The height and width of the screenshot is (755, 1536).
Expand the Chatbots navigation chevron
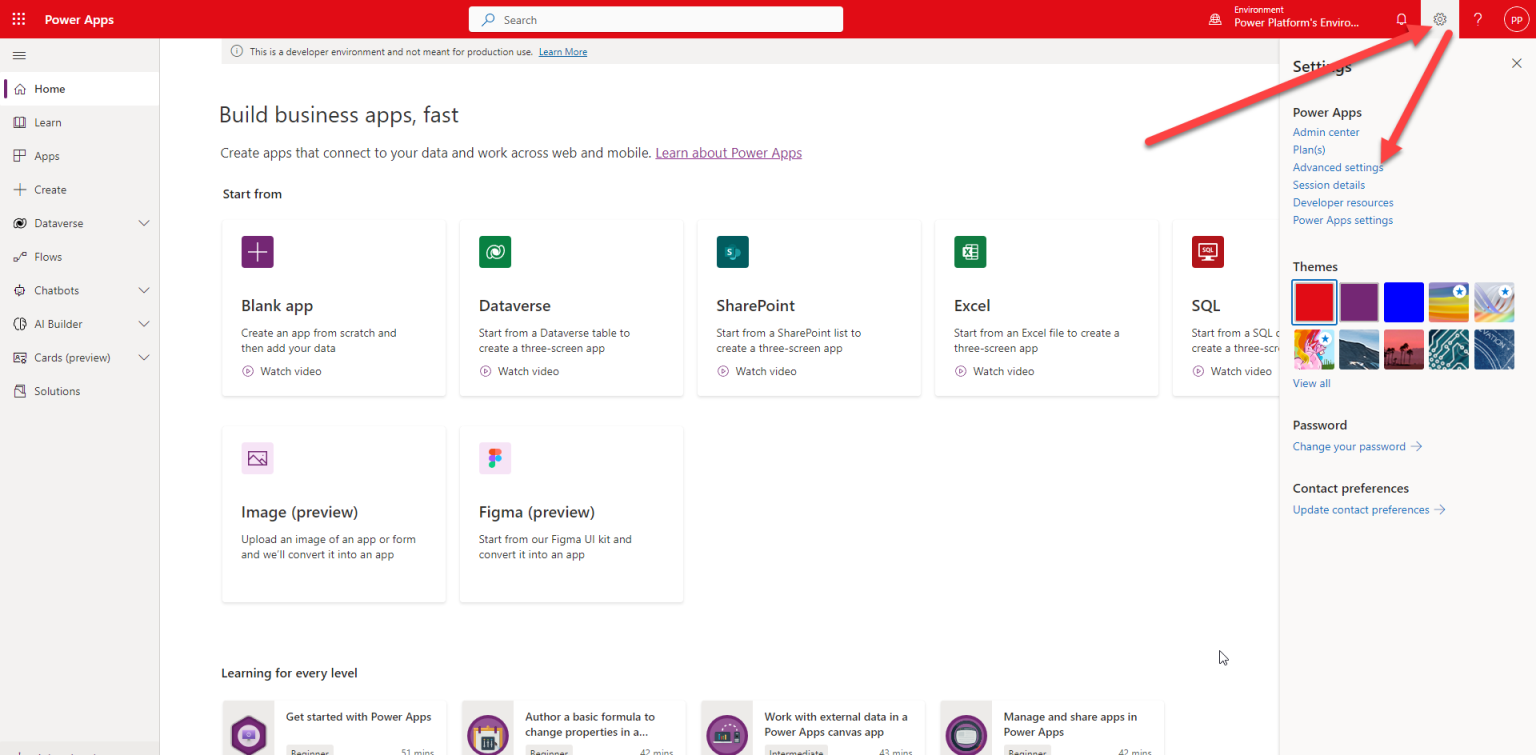tap(144, 290)
